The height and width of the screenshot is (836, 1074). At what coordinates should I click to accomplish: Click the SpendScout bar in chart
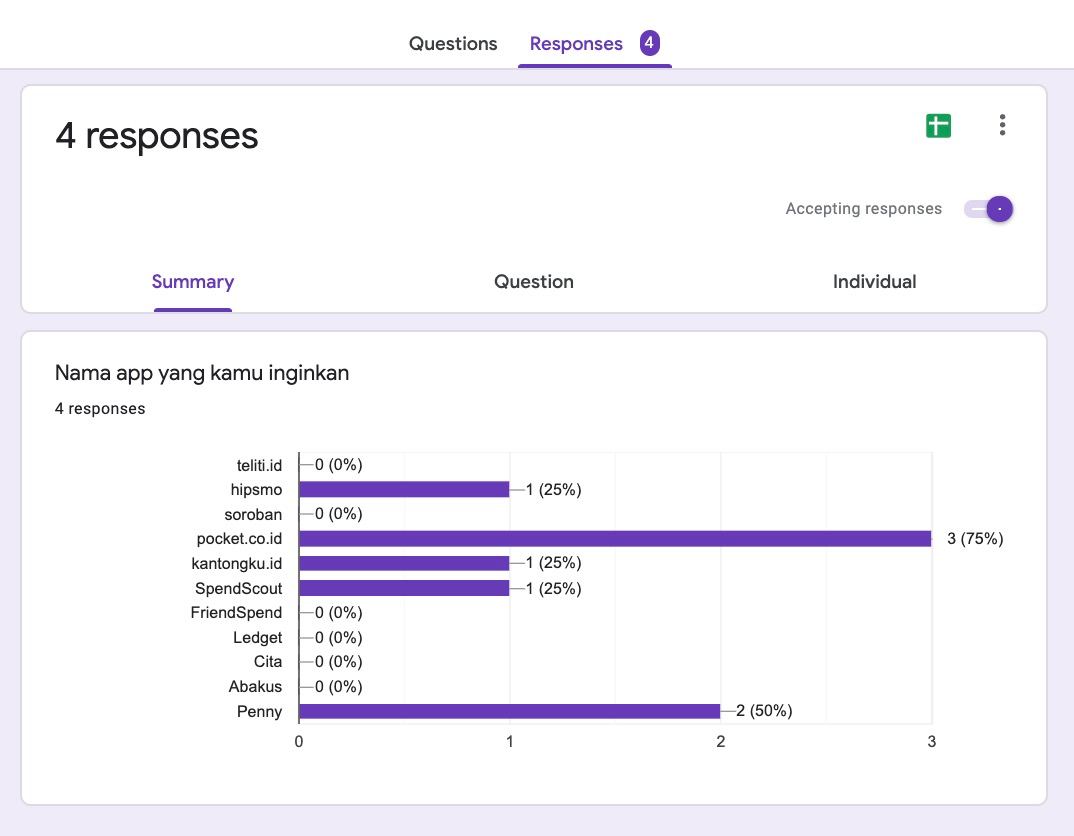click(x=404, y=588)
